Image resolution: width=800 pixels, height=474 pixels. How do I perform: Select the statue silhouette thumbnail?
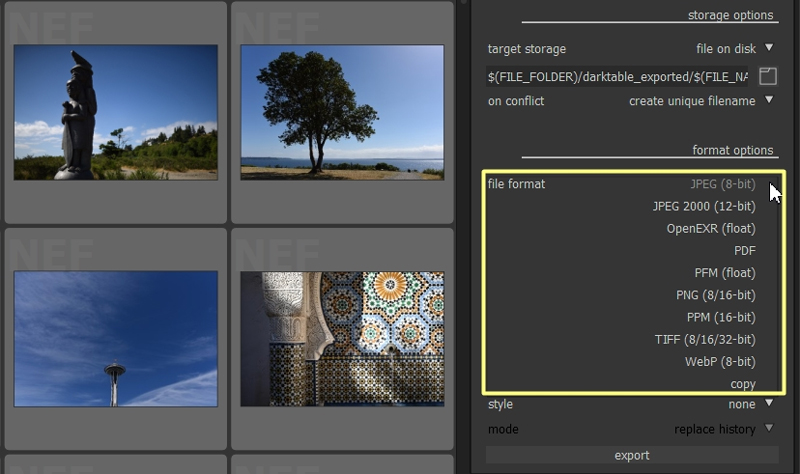point(116,112)
